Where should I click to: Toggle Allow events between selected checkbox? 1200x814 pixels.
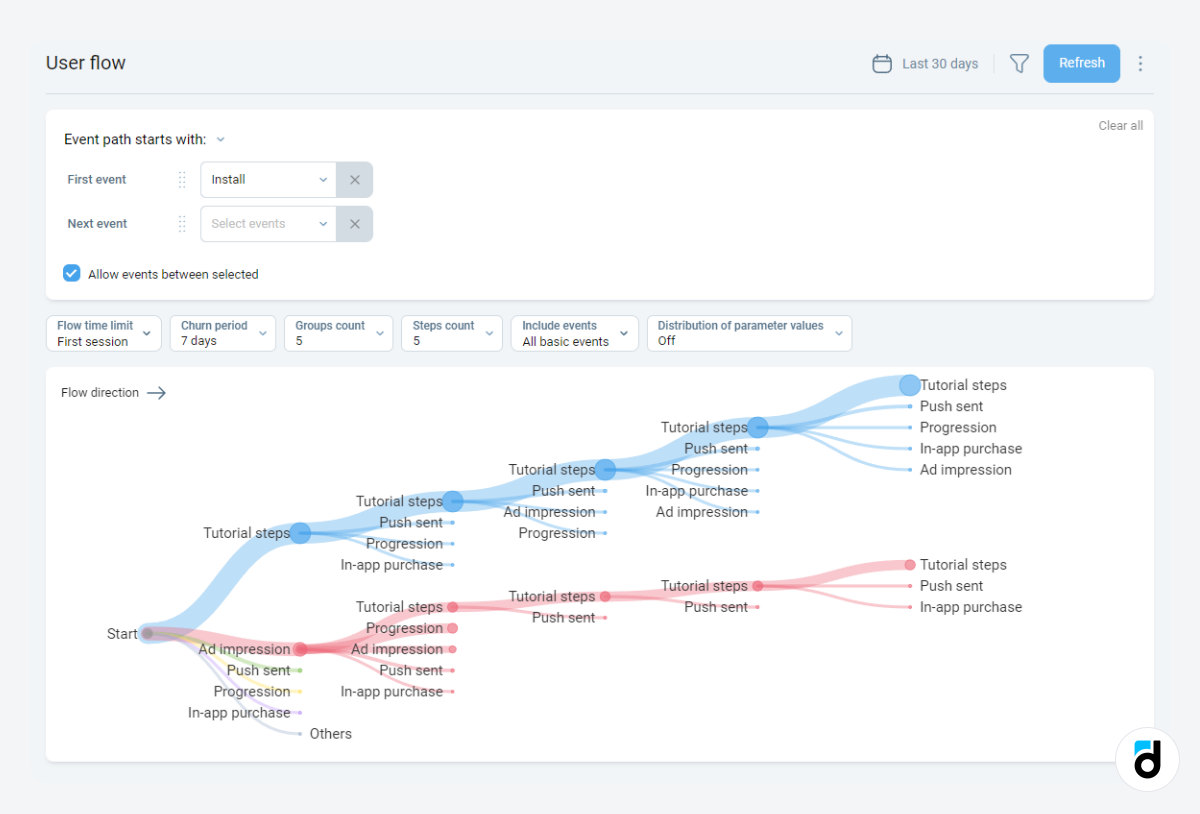72,274
